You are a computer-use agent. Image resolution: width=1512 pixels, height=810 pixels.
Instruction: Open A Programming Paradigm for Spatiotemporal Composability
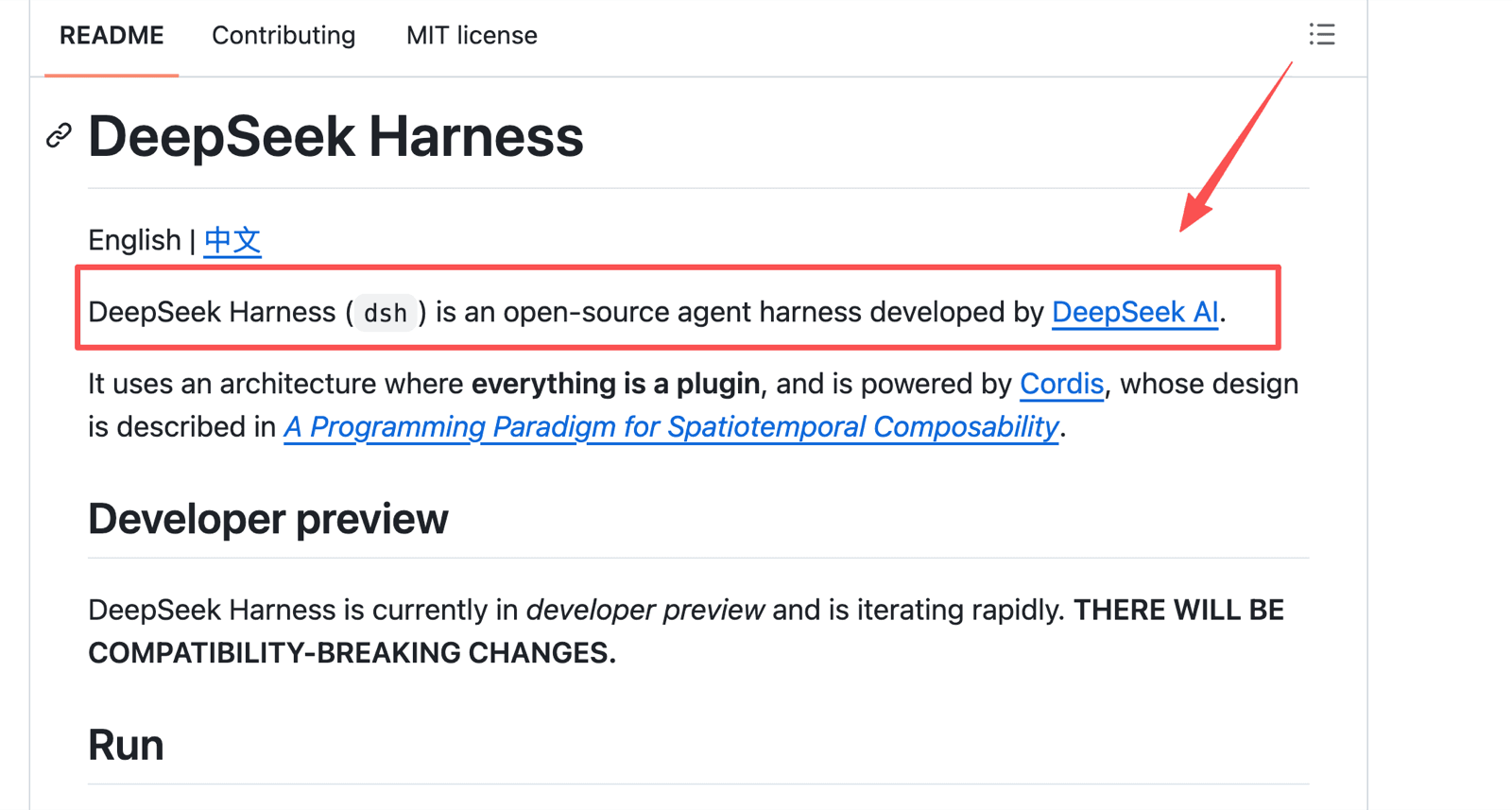[671, 427]
